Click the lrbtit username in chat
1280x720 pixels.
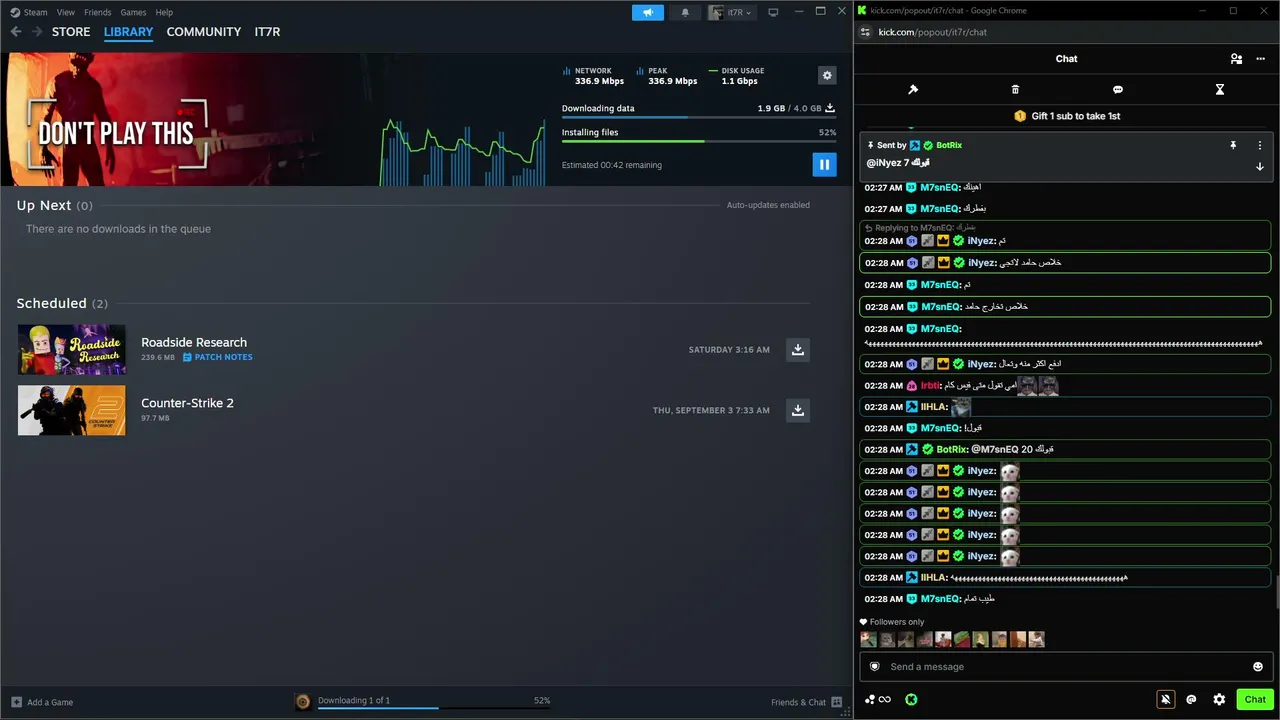pos(930,386)
